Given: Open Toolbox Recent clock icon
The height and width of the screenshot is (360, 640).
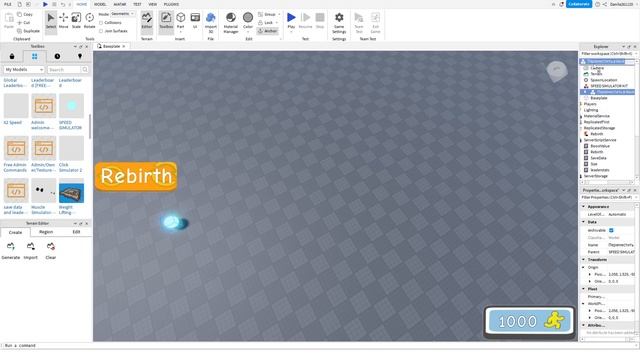Looking at the screenshot, I should [57, 56].
